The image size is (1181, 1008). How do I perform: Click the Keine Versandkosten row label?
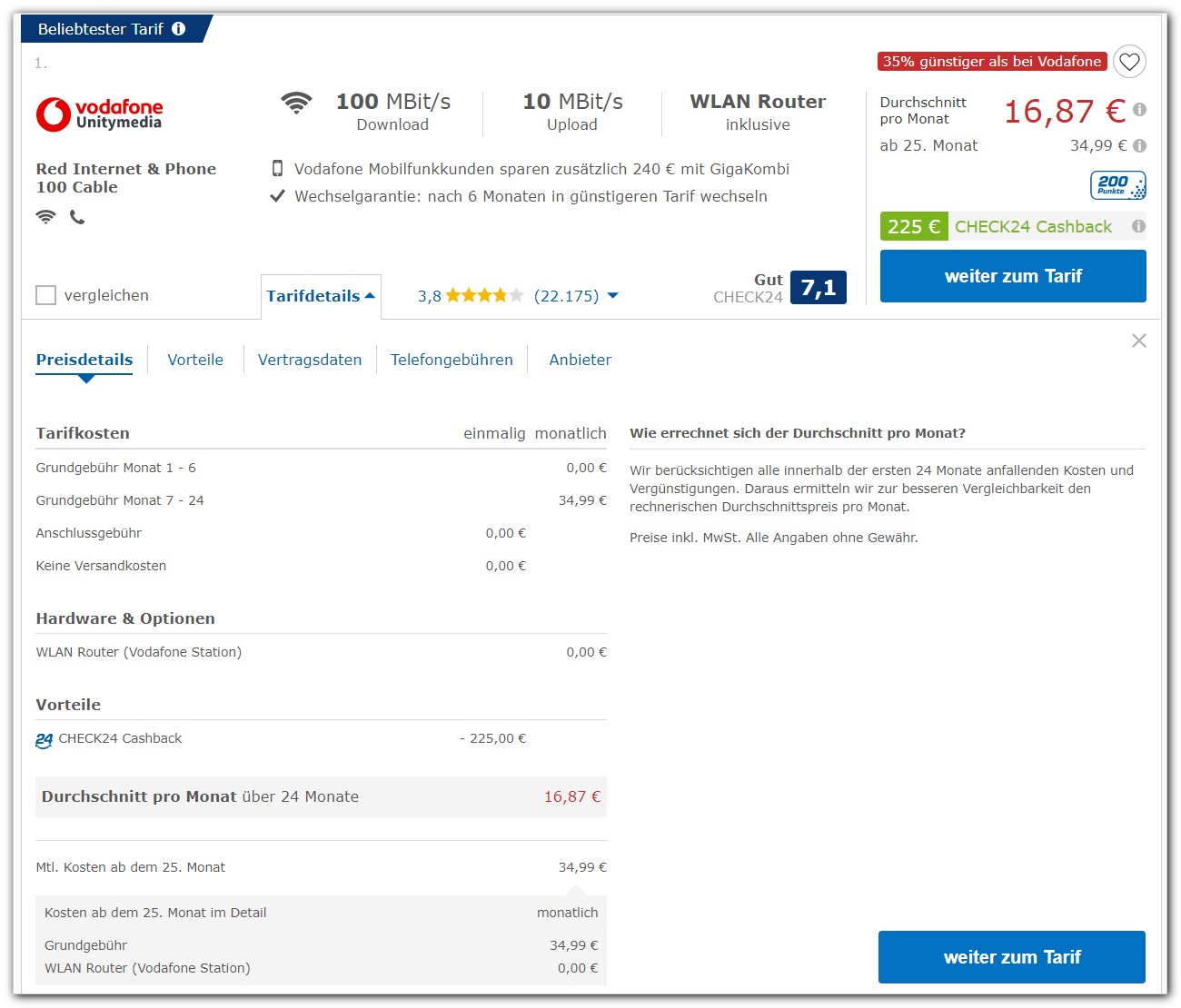coord(101,566)
